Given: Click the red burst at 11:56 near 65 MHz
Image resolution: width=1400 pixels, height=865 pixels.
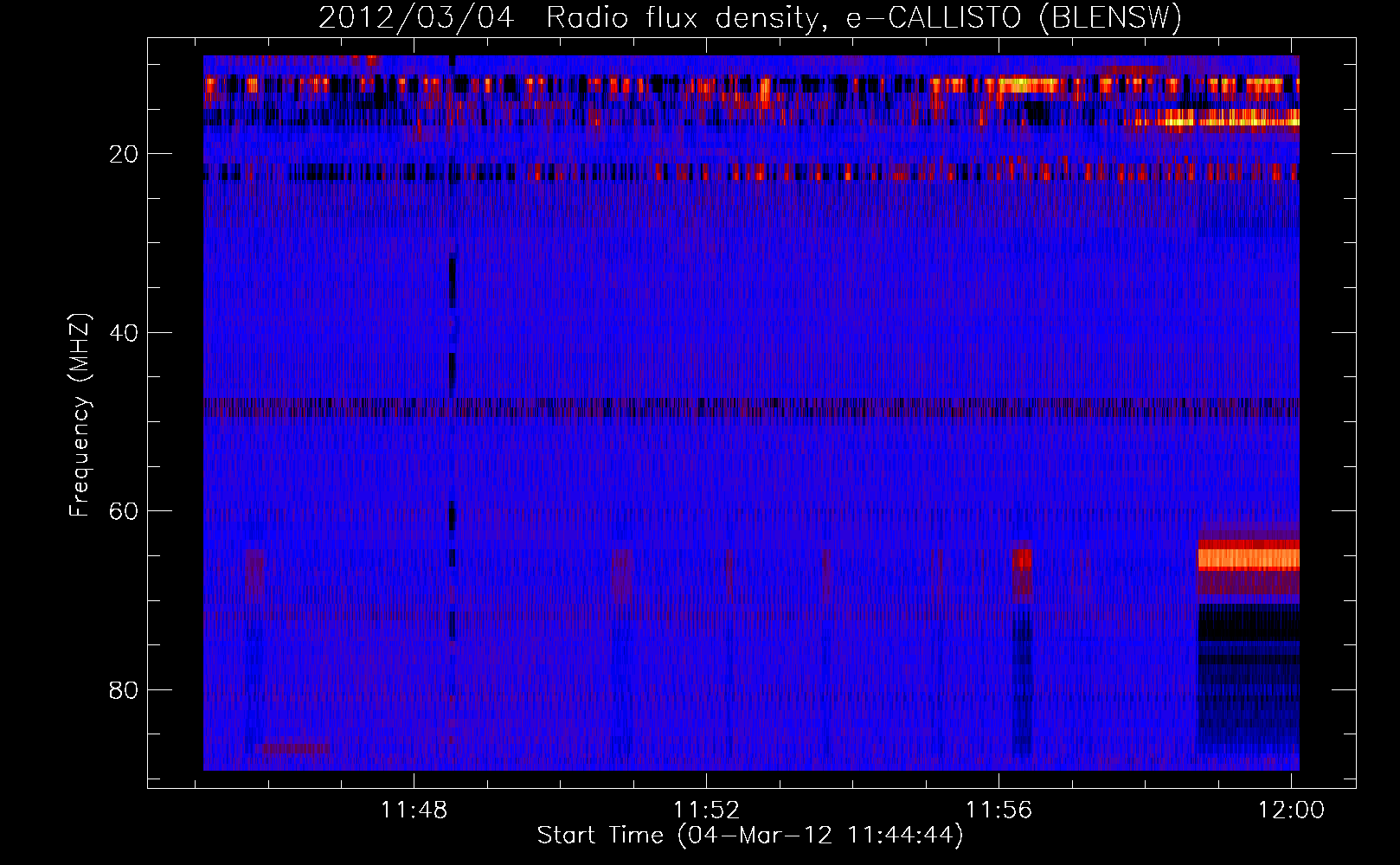Looking at the screenshot, I should coord(1022,558).
